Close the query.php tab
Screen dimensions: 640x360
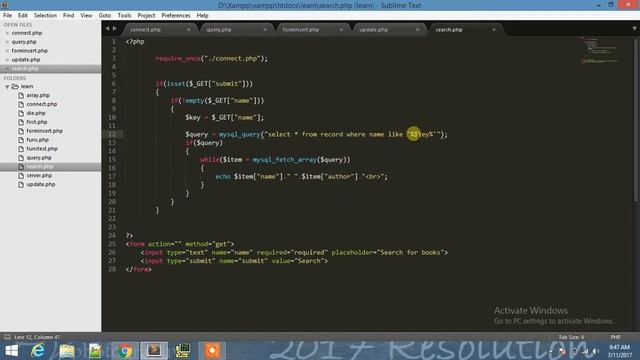click(x=265, y=30)
